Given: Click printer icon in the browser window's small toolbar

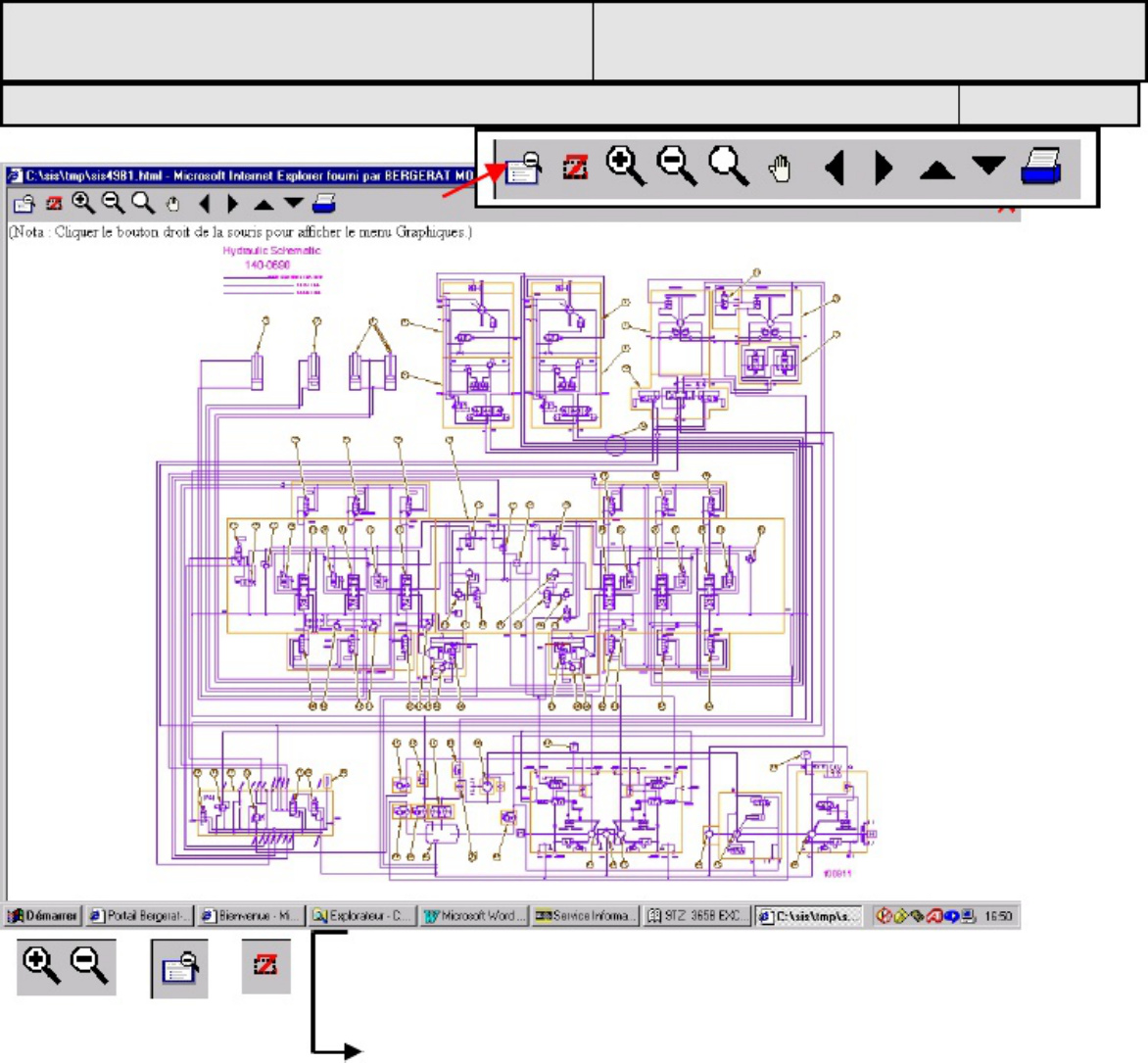Looking at the screenshot, I should point(323,204).
